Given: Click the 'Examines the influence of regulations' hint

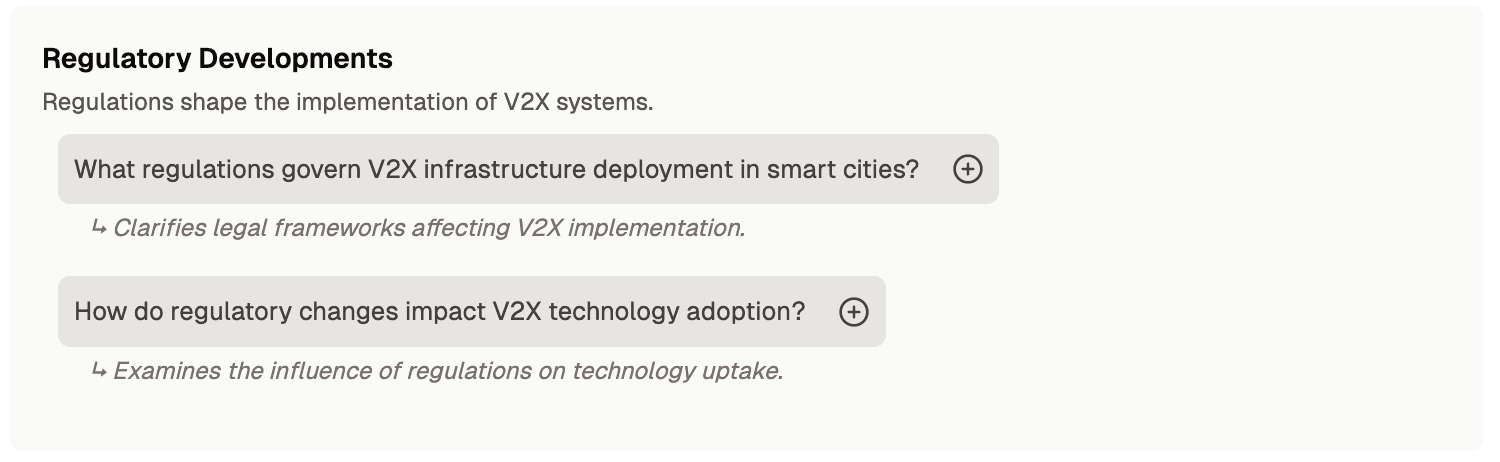Looking at the screenshot, I should tap(448, 371).
